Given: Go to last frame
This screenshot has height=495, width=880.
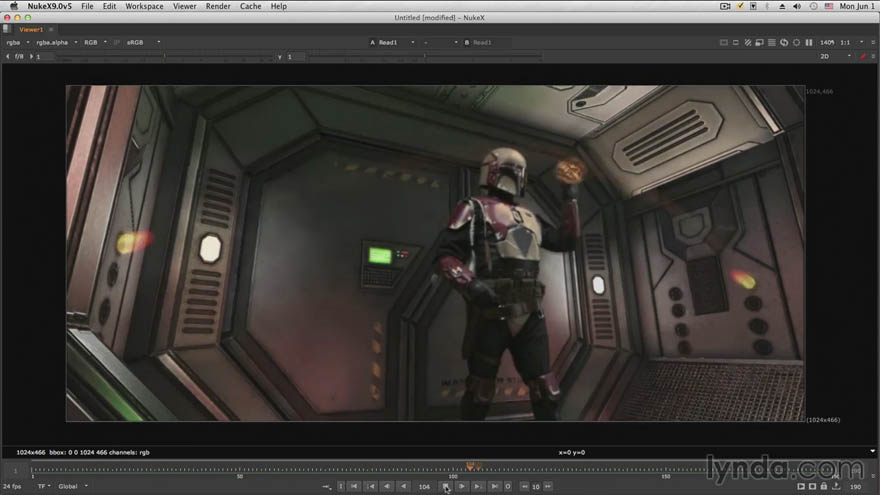Looking at the screenshot, I should [x=494, y=486].
